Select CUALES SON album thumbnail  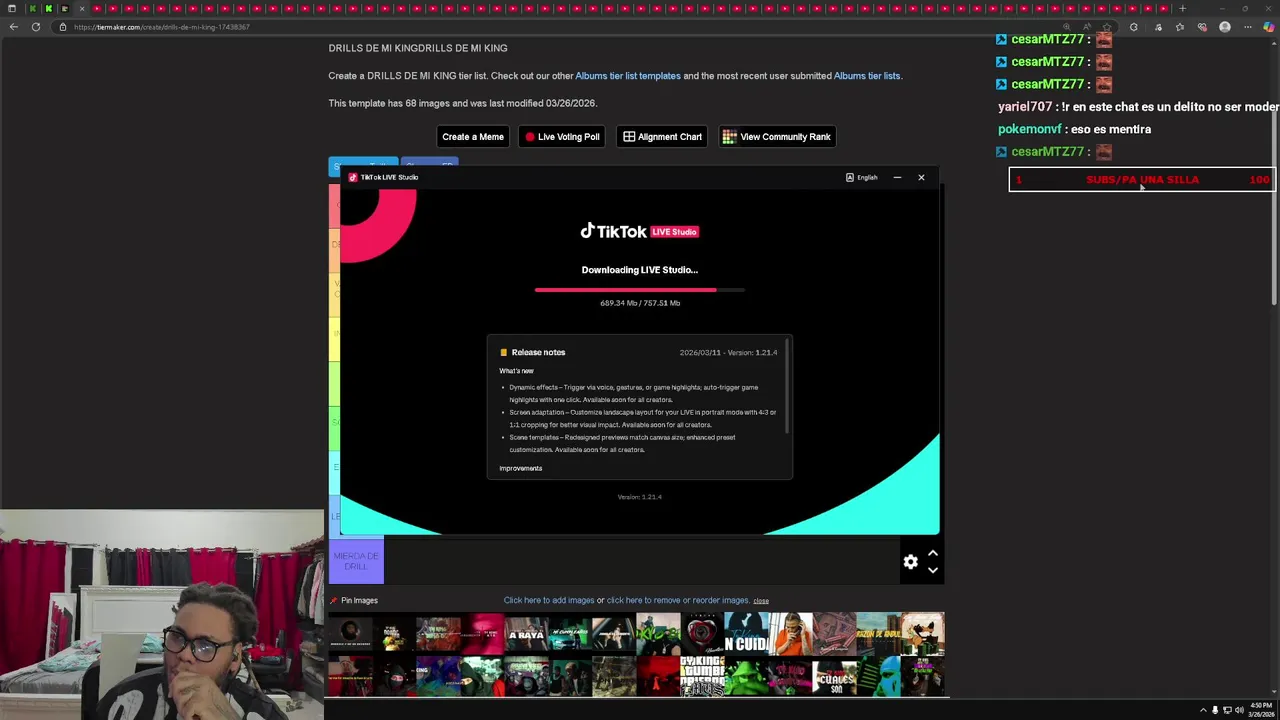(834, 676)
